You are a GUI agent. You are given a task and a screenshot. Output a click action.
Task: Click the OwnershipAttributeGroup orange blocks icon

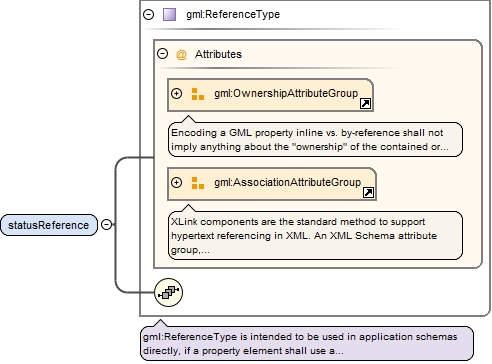[198, 94]
